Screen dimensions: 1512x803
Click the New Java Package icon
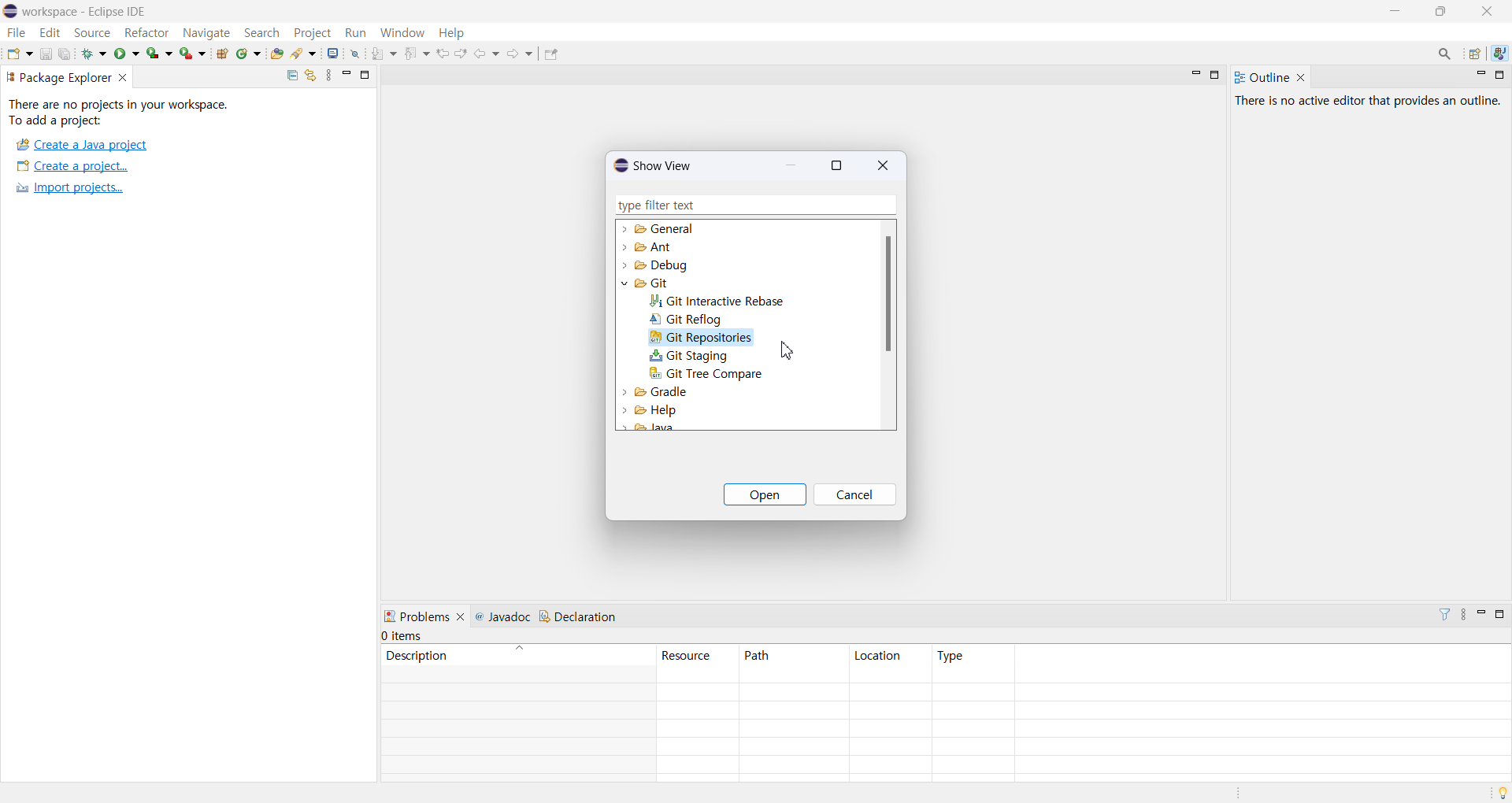tap(223, 54)
